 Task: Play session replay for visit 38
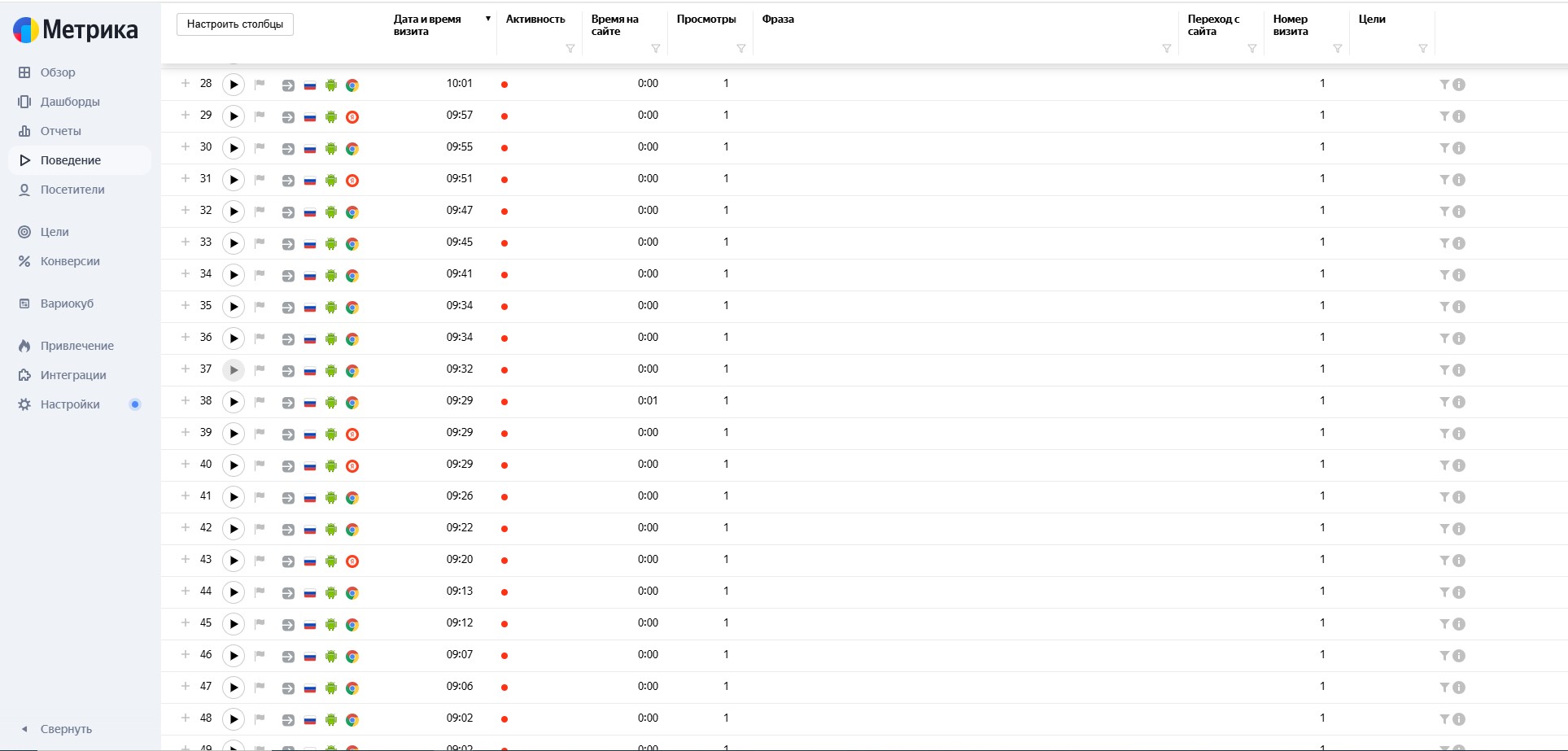[x=234, y=402]
